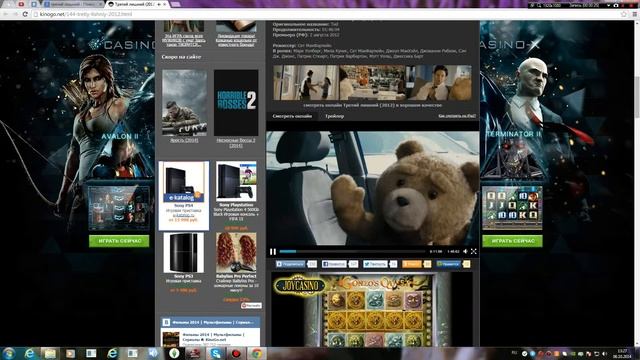Switch to the Трейлер tab
The height and width of the screenshot is (360, 640).
pos(334,116)
